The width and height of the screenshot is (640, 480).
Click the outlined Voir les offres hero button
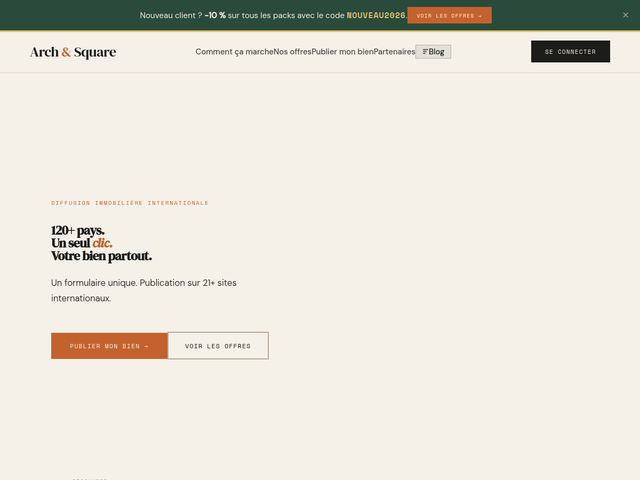tap(218, 346)
